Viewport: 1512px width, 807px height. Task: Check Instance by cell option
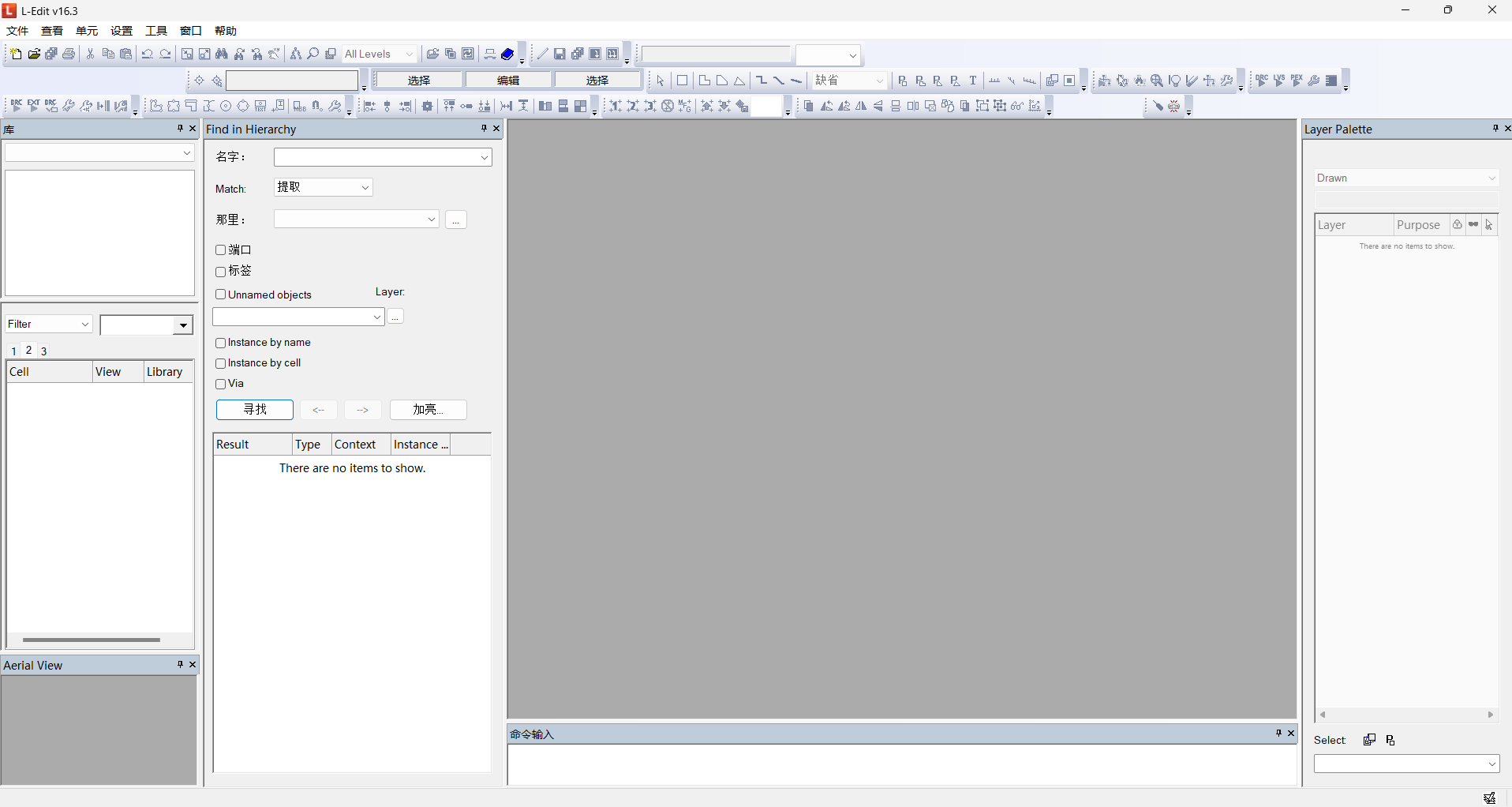(x=221, y=363)
